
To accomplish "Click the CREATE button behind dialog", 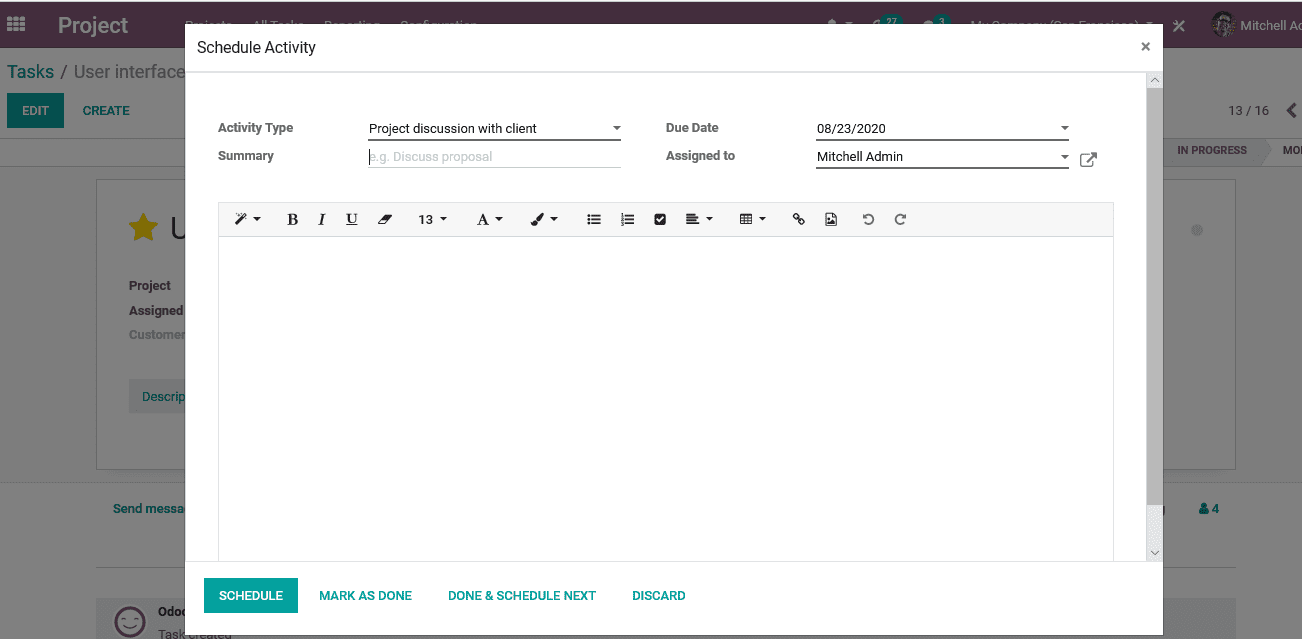I will click(106, 110).
